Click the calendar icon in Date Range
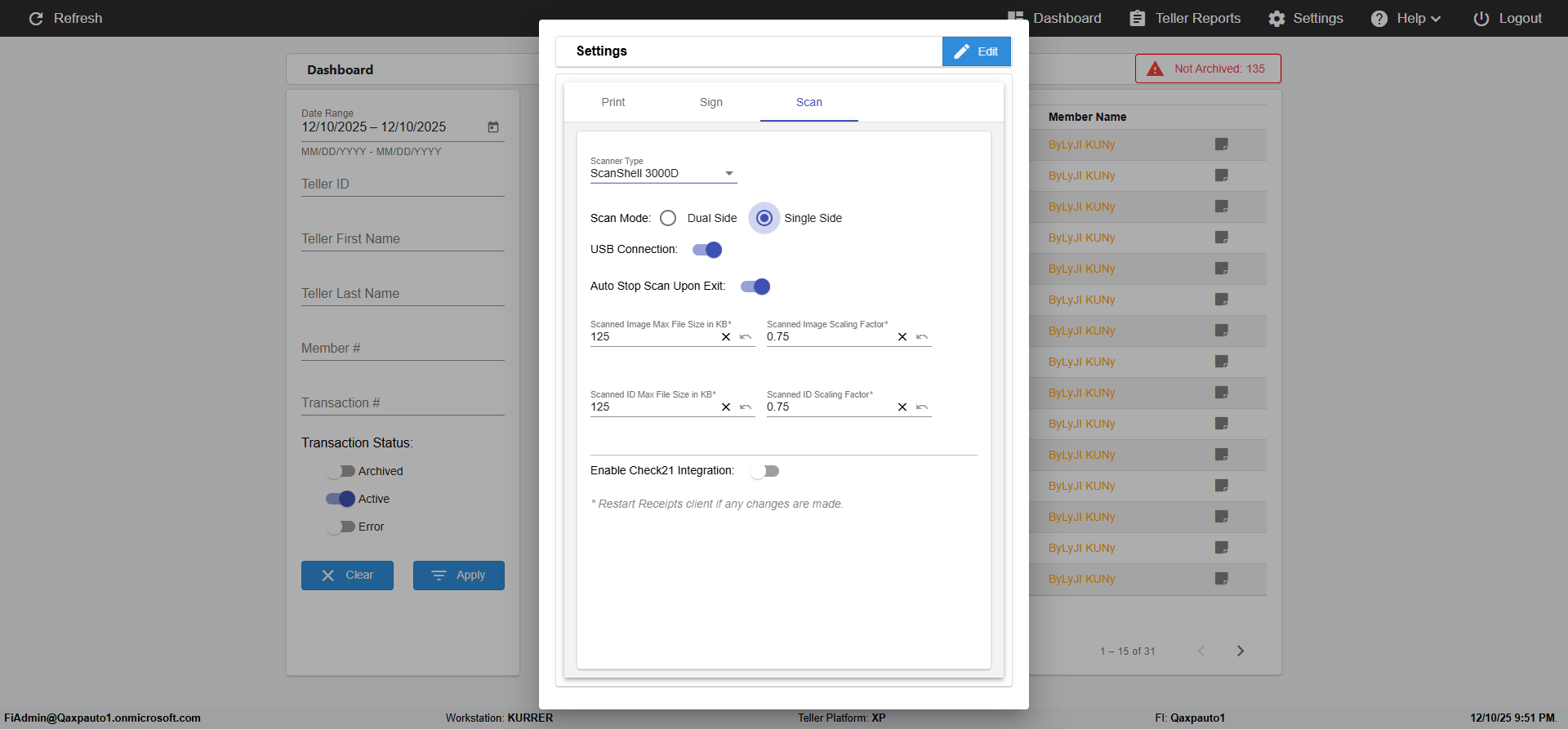 (x=493, y=127)
